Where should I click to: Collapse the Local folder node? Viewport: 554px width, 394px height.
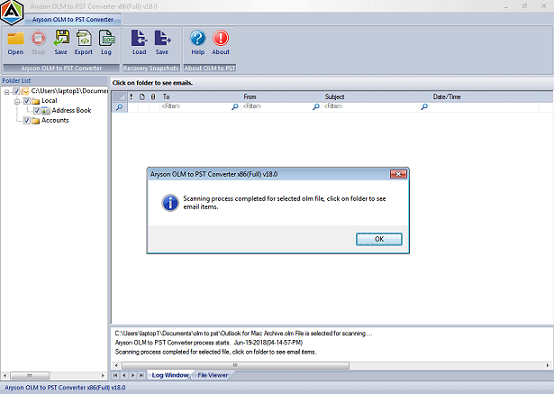[x=17, y=102]
